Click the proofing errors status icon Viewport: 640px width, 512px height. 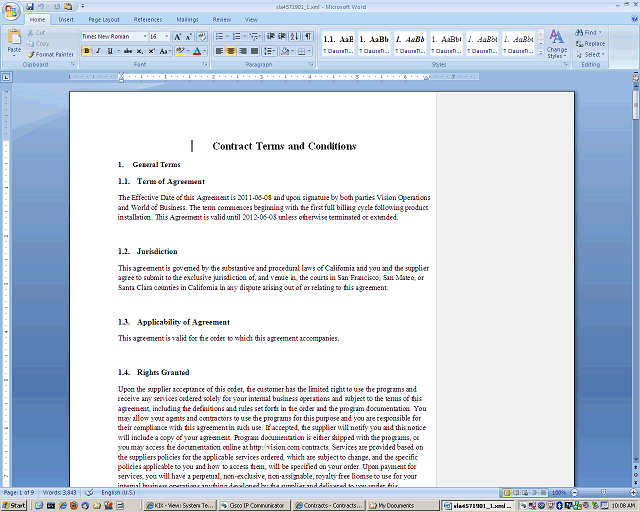(89, 492)
